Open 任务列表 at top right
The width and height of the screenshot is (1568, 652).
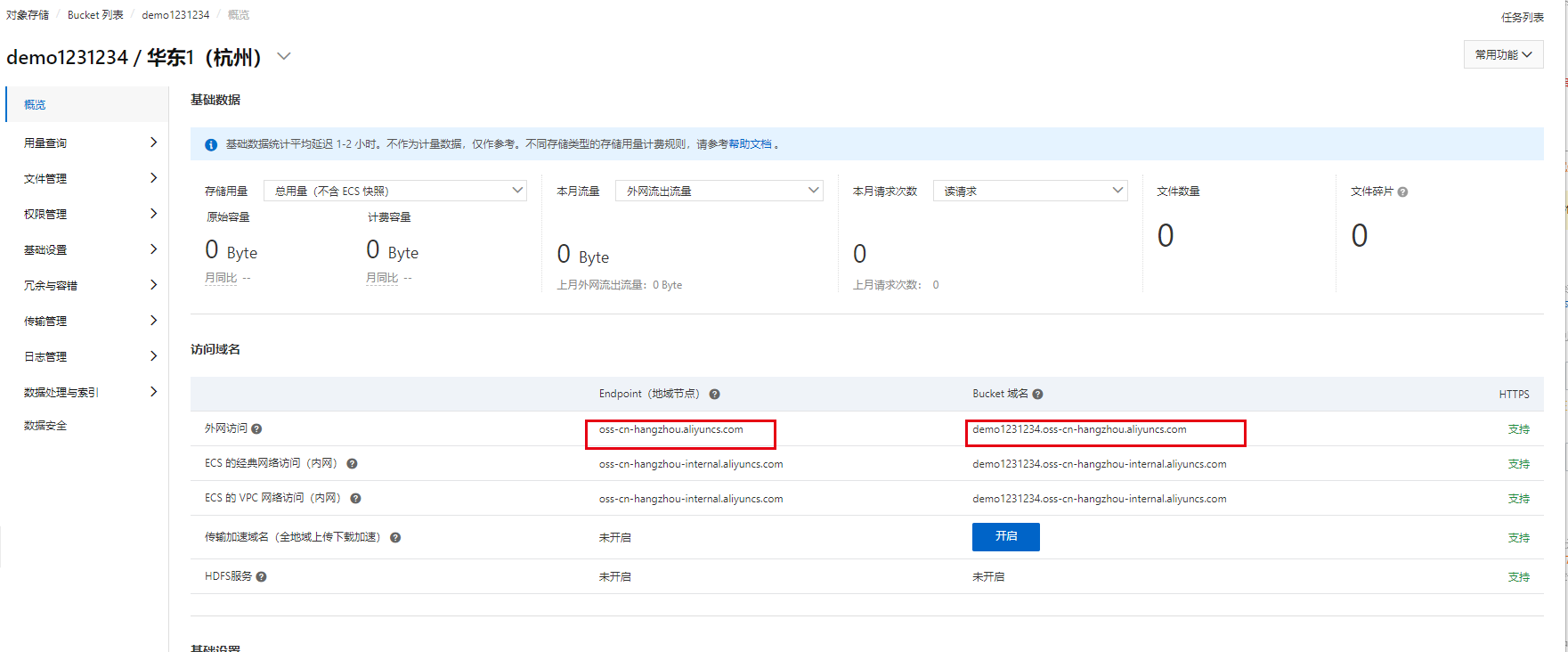click(1523, 17)
